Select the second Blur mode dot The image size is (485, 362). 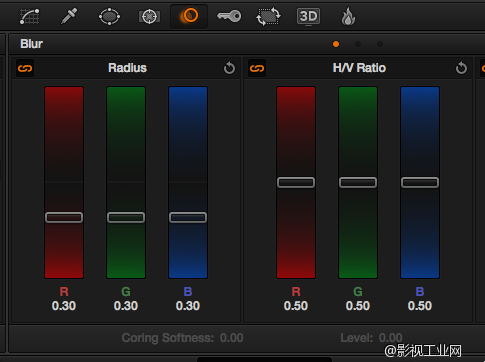(358, 44)
